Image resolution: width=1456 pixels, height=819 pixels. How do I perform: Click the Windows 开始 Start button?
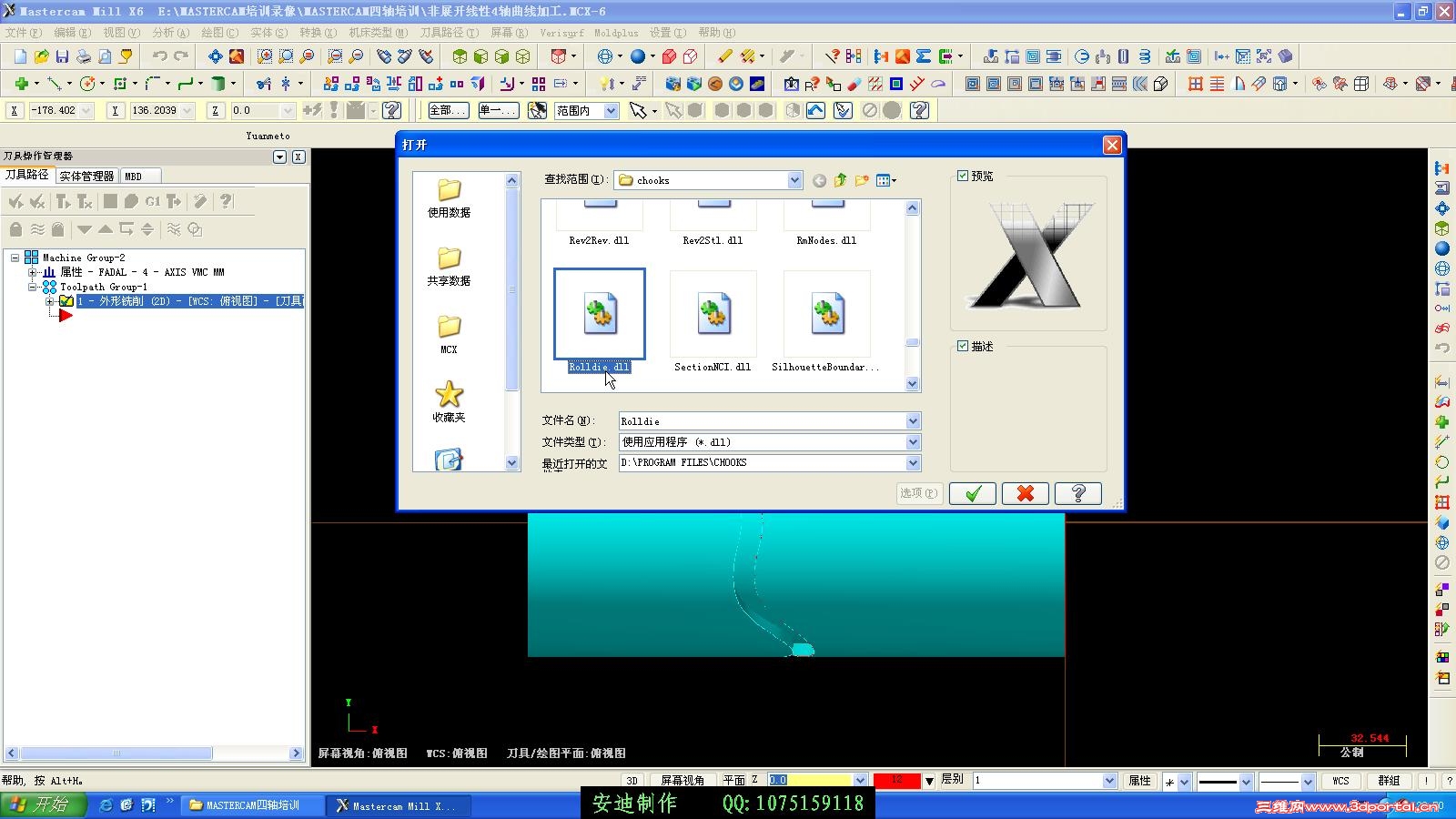(x=44, y=805)
